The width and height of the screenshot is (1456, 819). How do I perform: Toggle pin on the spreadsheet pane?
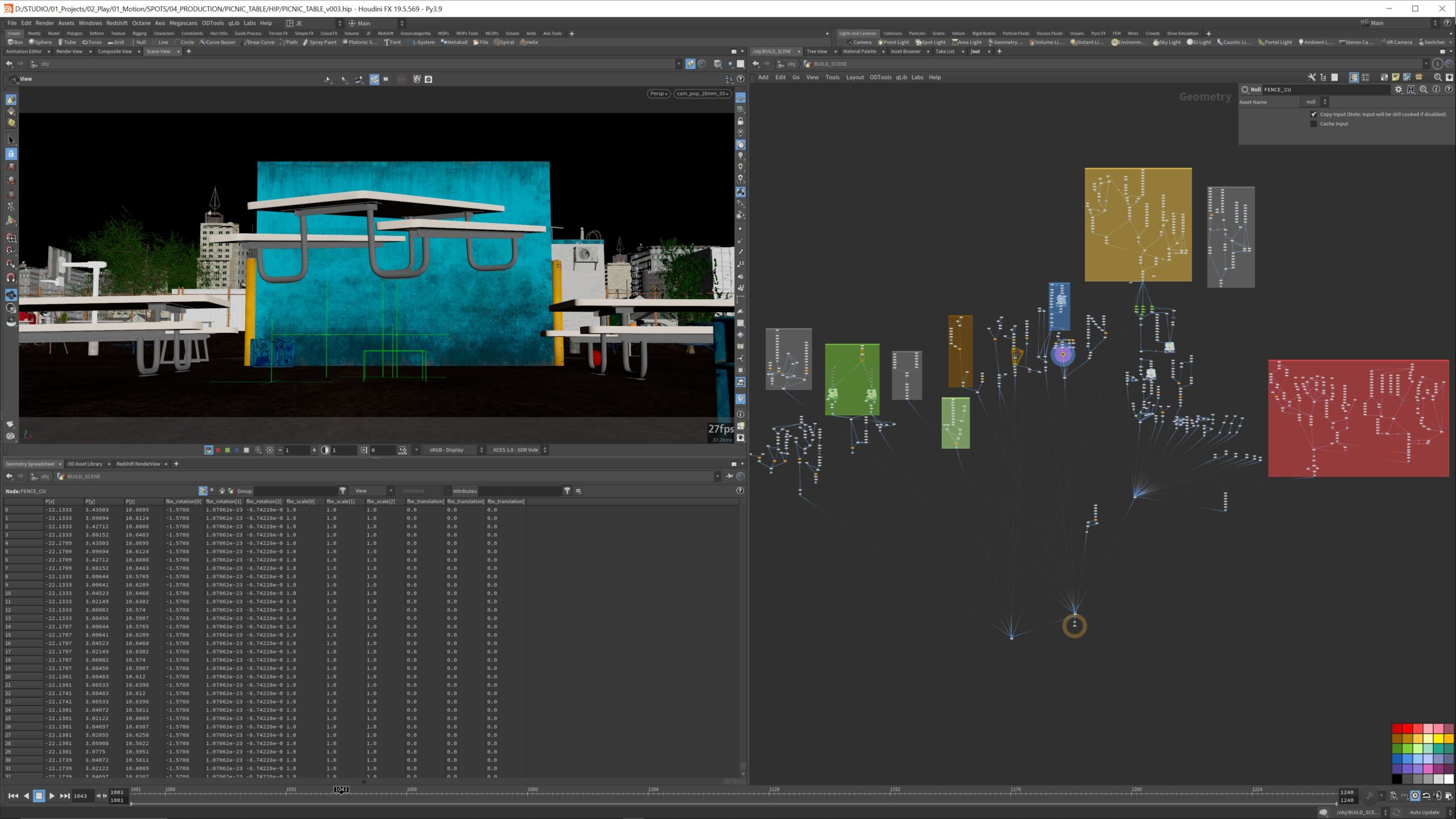[729, 477]
